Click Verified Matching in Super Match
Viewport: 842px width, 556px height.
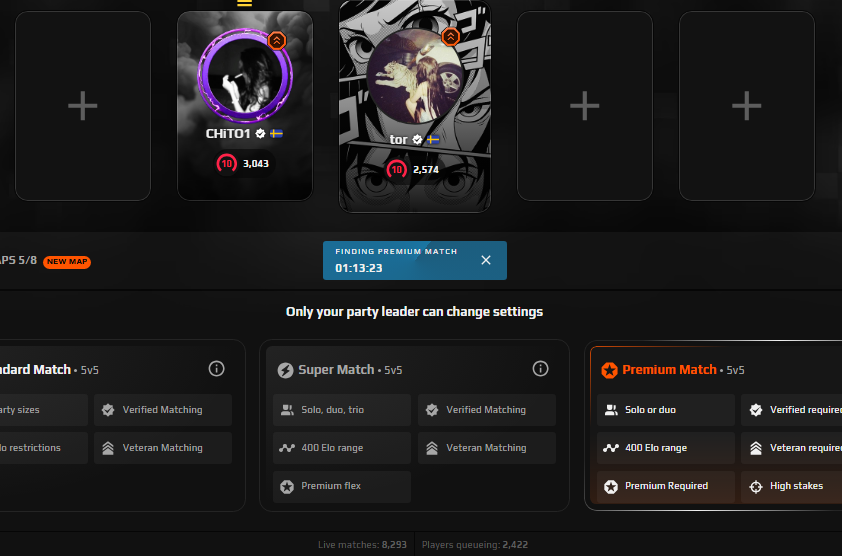click(x=487, y=410)
